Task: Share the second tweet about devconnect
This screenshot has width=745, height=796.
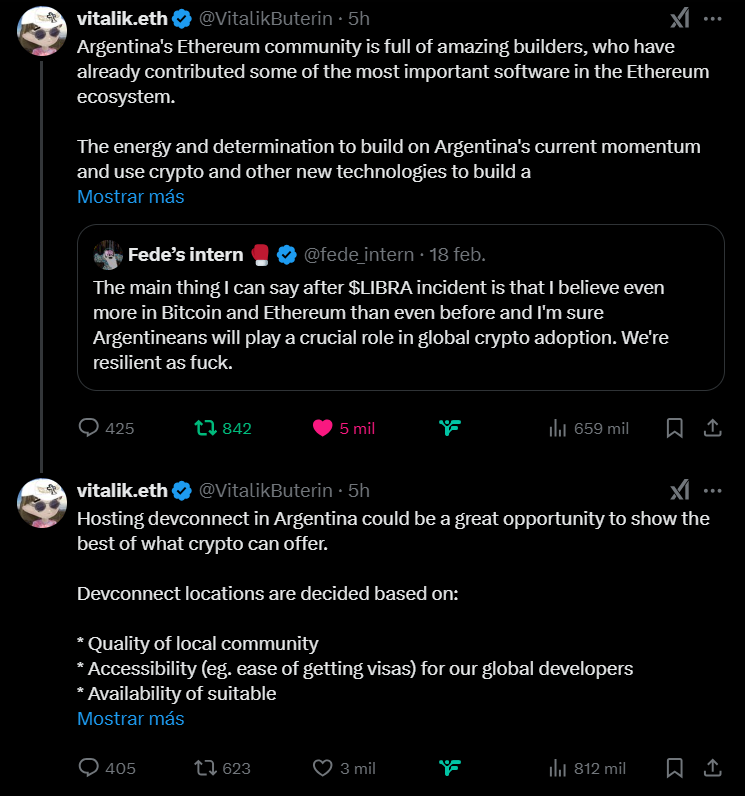Action: [x=713, y=768]
